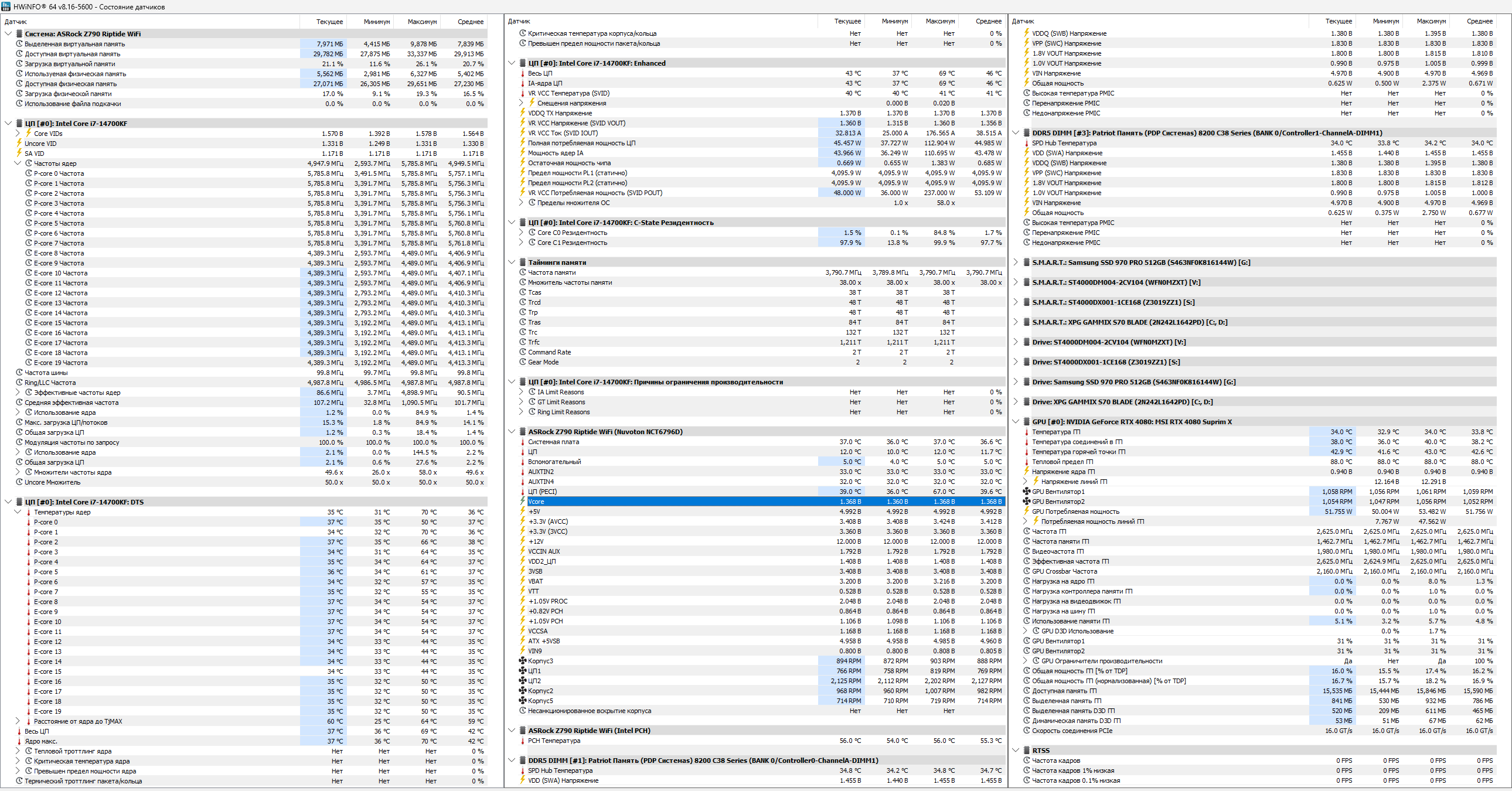
Task: Expand S.M.A.R.T.: Samsung SSD 970 PRO section
Action: [1016, 262]
